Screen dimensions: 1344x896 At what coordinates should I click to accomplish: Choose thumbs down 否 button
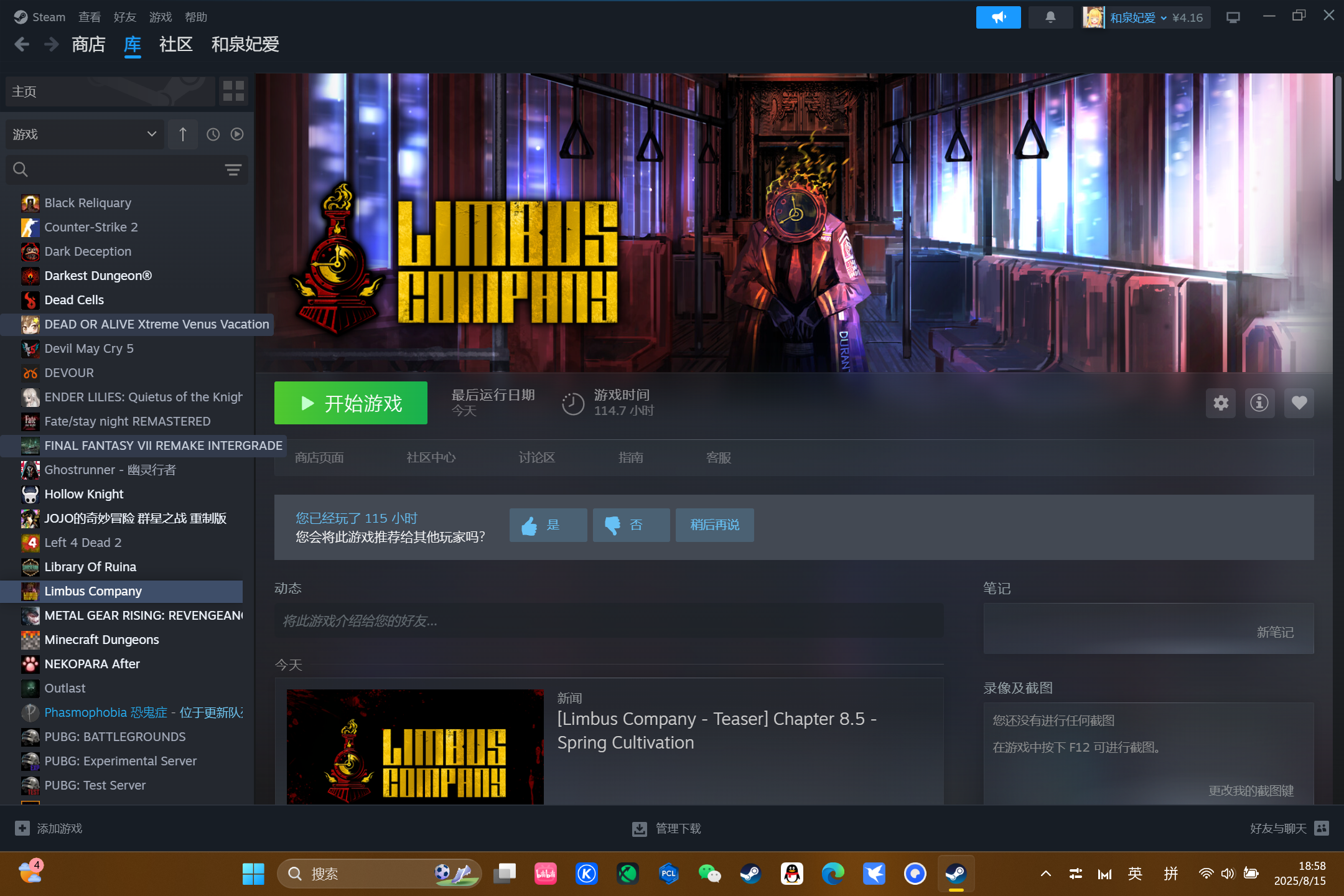pos(631,525)
